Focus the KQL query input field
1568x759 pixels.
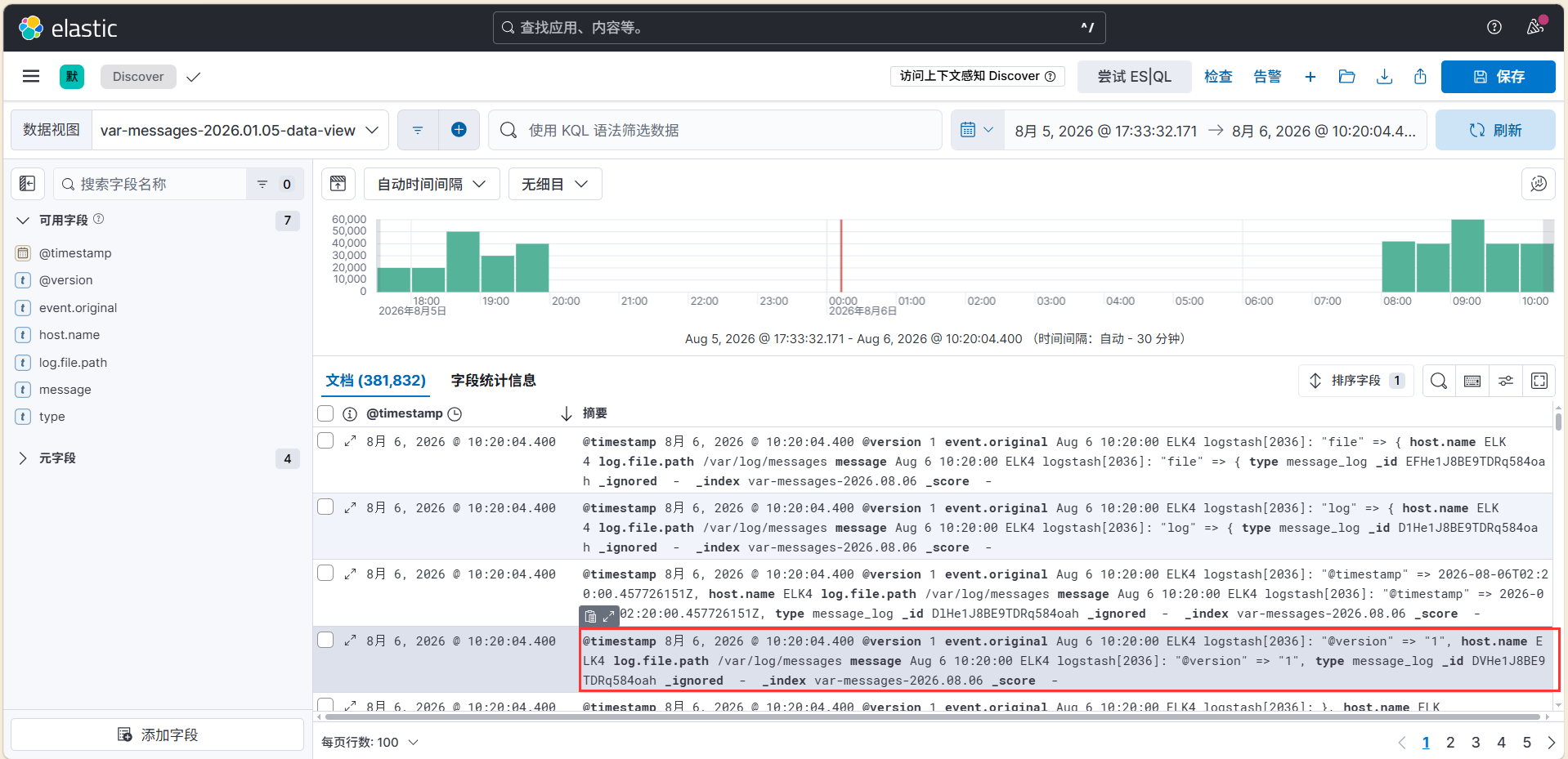(715, 130)
